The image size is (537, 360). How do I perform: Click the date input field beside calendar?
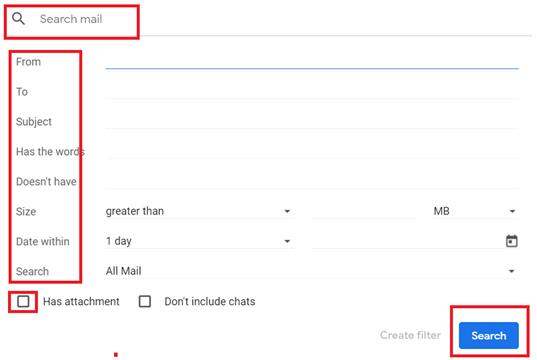408,241
